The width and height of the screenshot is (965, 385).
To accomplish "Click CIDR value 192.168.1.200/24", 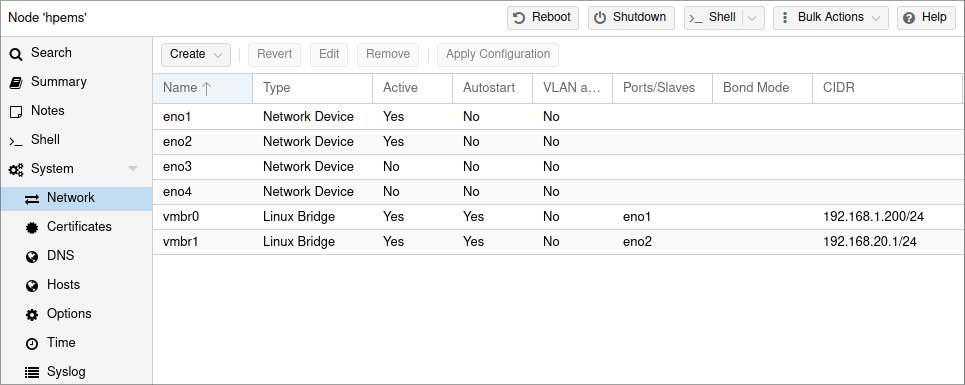I will 873,217.
